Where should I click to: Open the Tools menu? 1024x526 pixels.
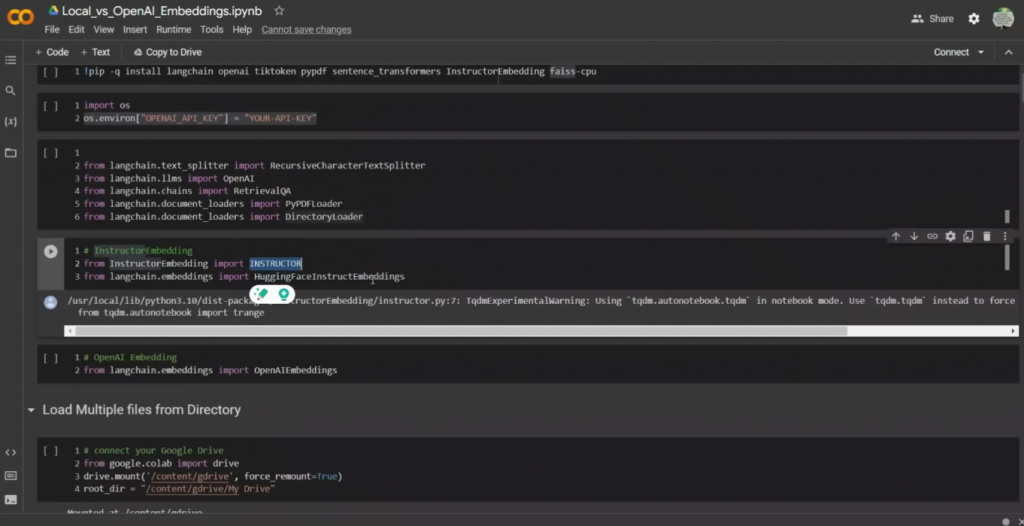(x=212, y=29)
